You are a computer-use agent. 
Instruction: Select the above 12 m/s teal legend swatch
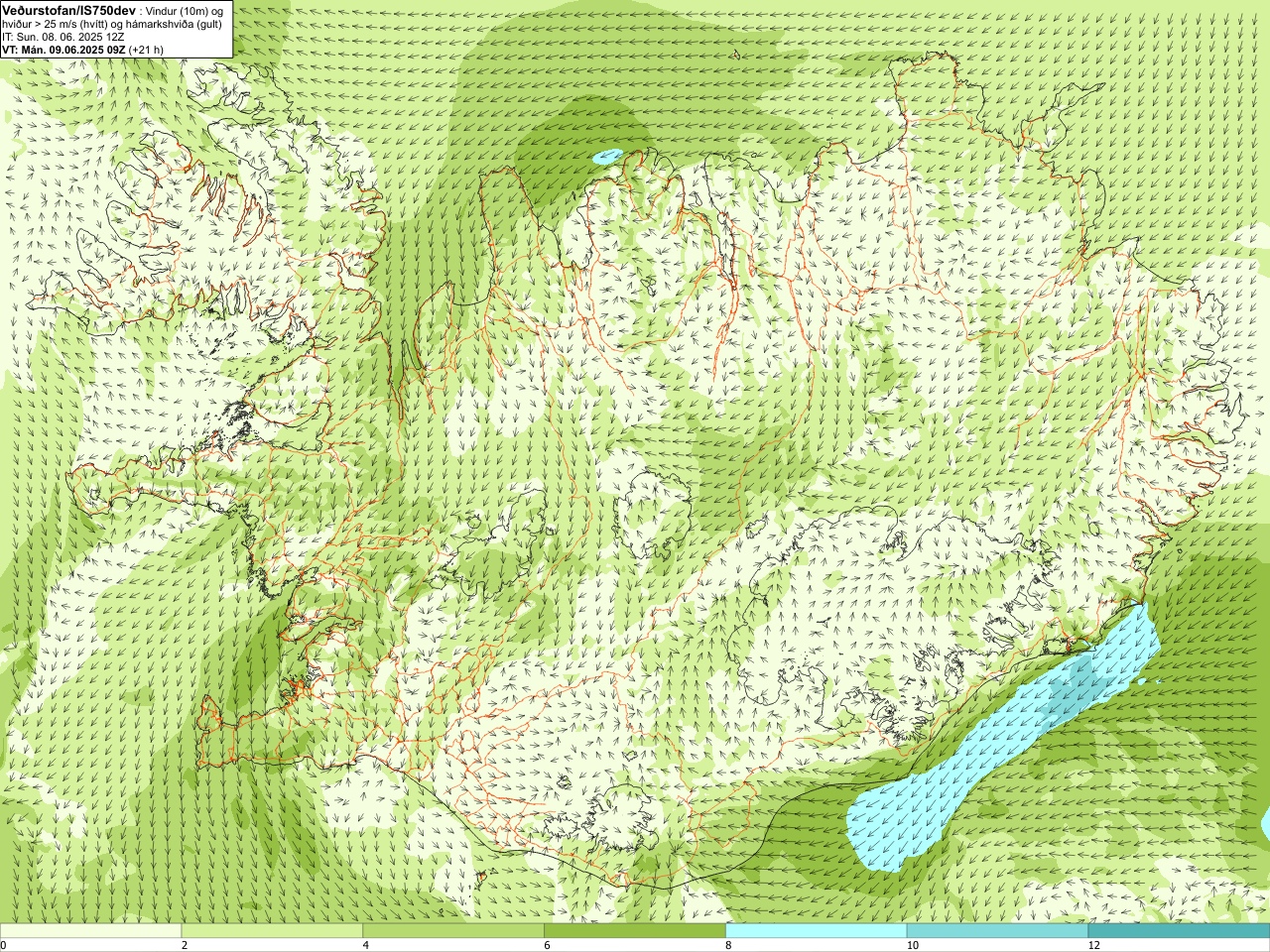tap(1179, 931)
